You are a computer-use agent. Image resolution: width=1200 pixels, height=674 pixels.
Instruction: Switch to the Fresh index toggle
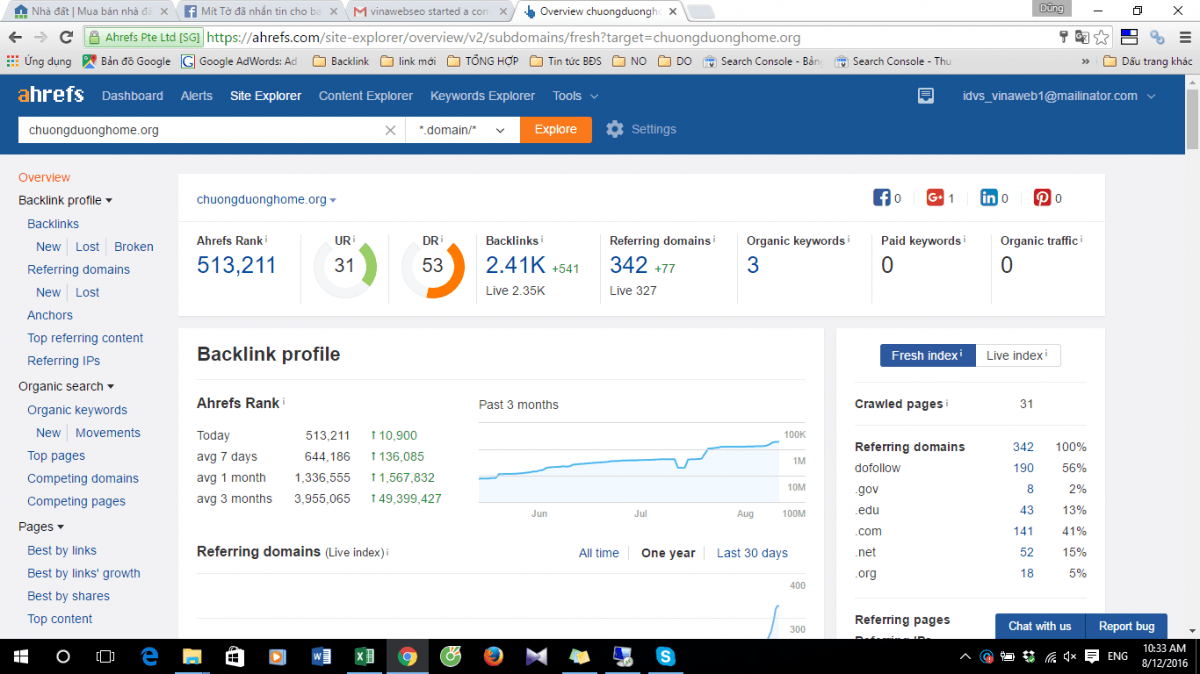click(x=927, y=355)
